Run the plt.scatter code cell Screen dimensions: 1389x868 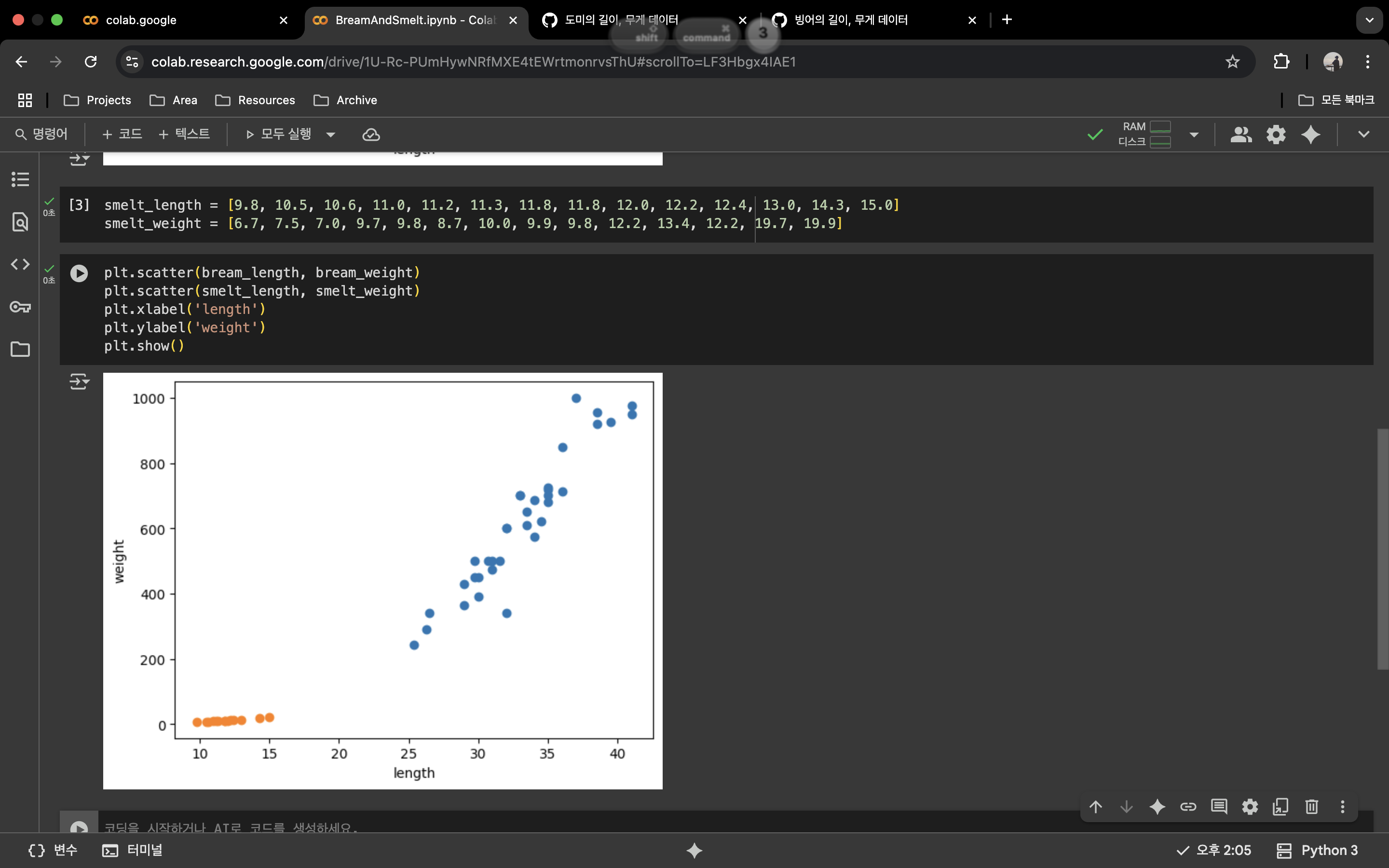(x=79, y=273)
